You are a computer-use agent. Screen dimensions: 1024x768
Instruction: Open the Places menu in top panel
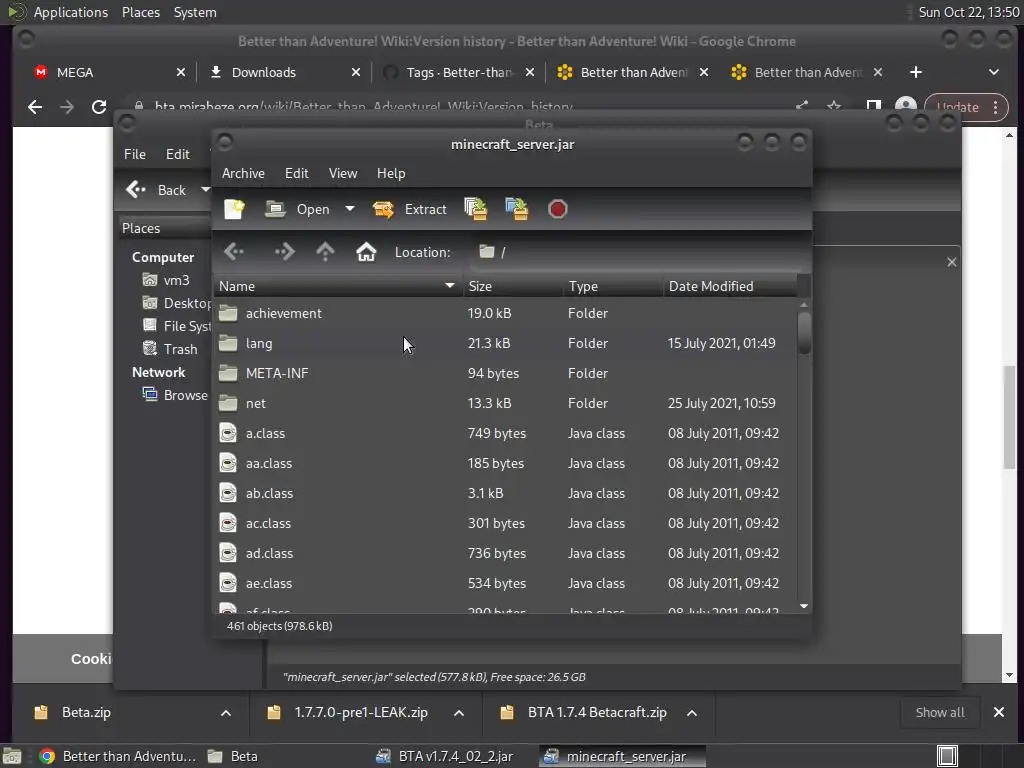(x=141, y=12)
